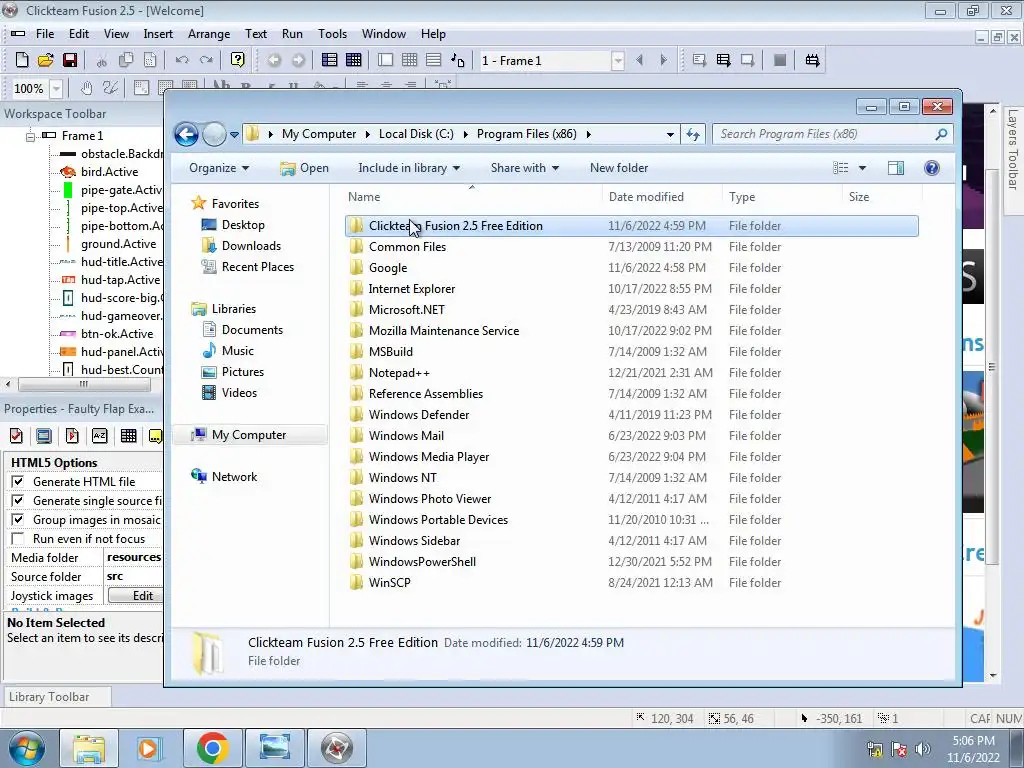This screenshot has height=768, width=1024.
Task: Click the Joystick images Edit button
Action: (135, 596)
